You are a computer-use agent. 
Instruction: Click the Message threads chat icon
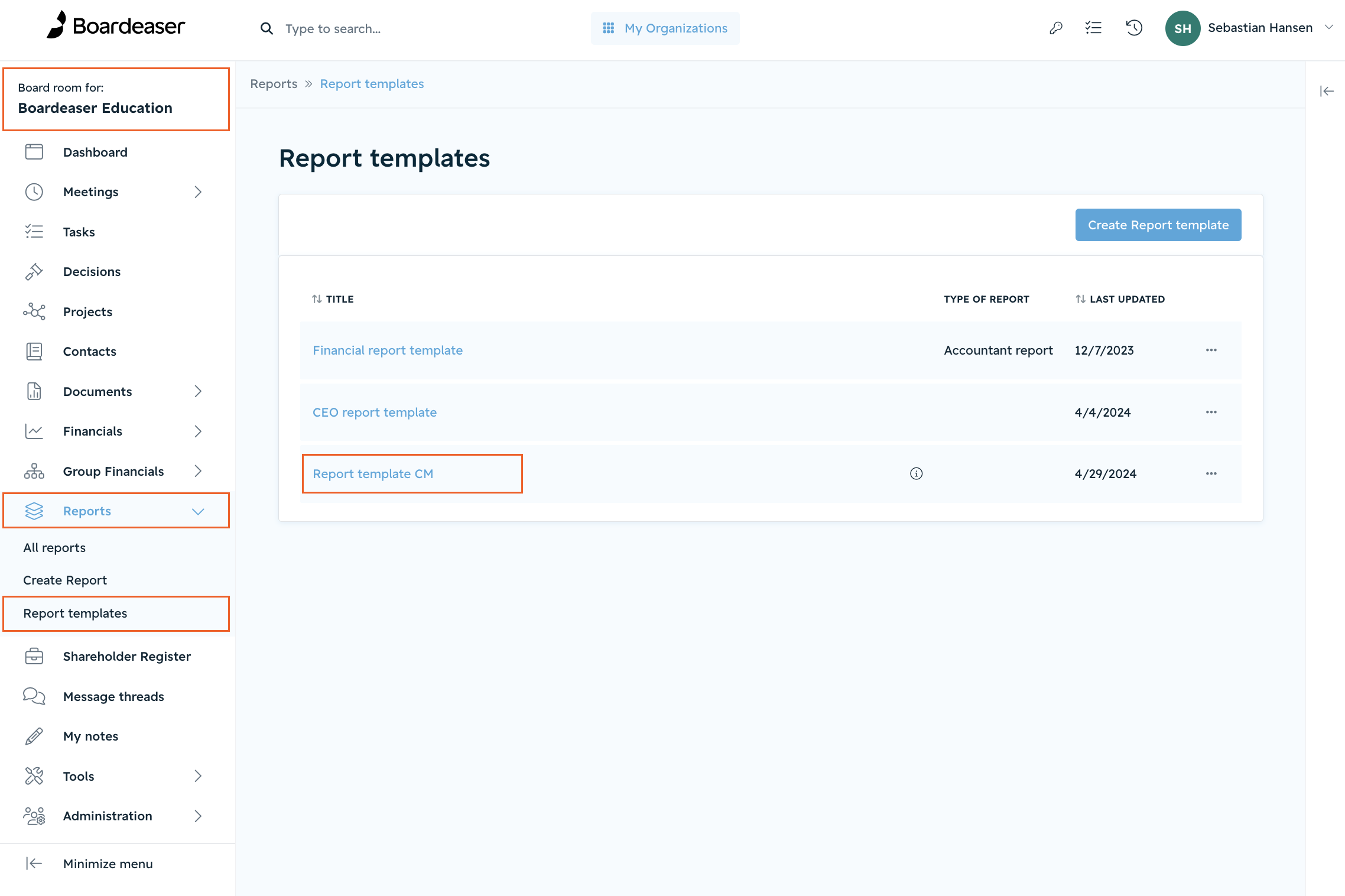tap(34, 696)
